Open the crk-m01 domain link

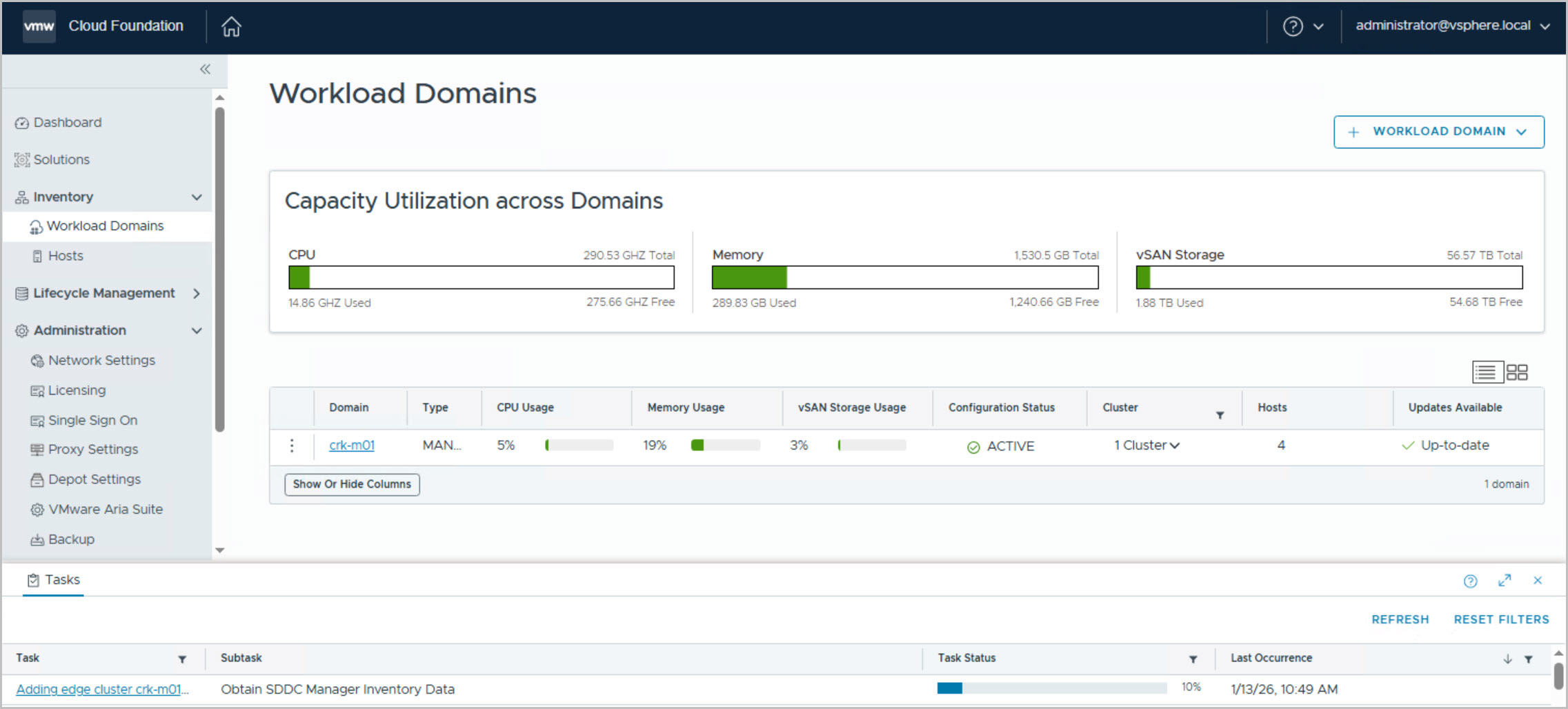352,446
